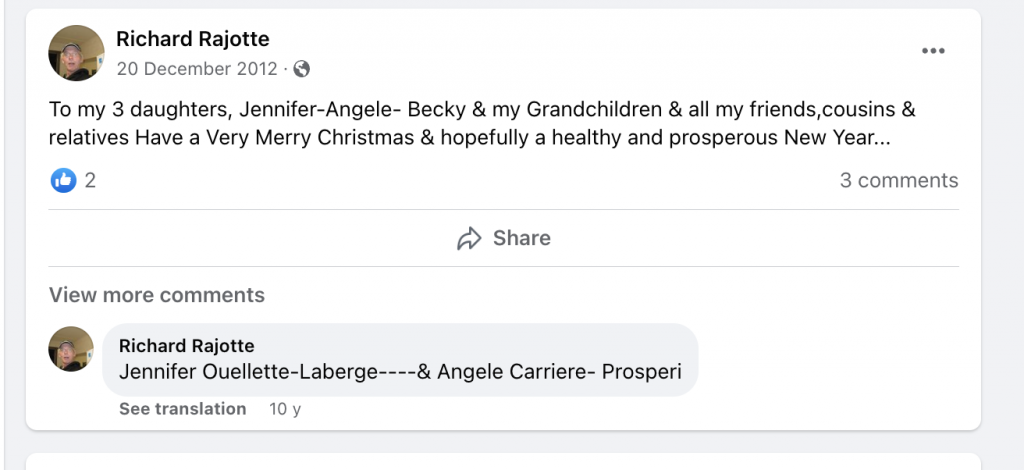Expand View more comments
1024x470 pixels.
coord(157,295)
